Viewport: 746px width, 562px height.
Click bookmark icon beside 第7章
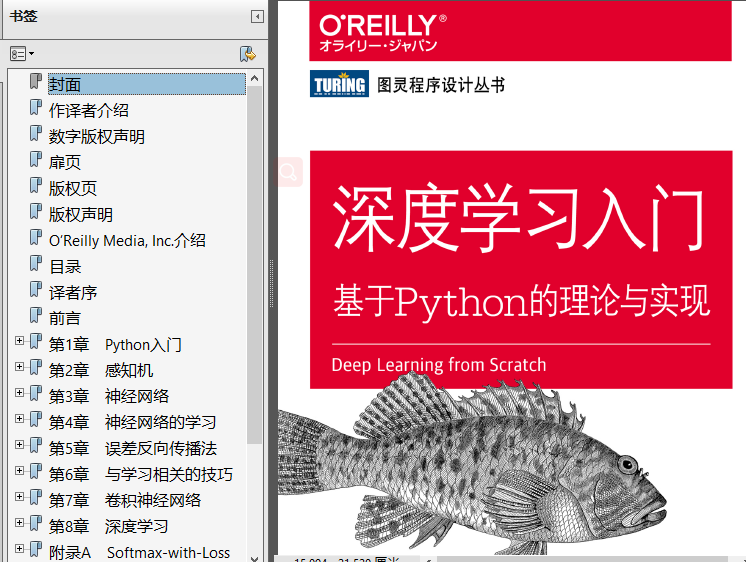point(36,497)
